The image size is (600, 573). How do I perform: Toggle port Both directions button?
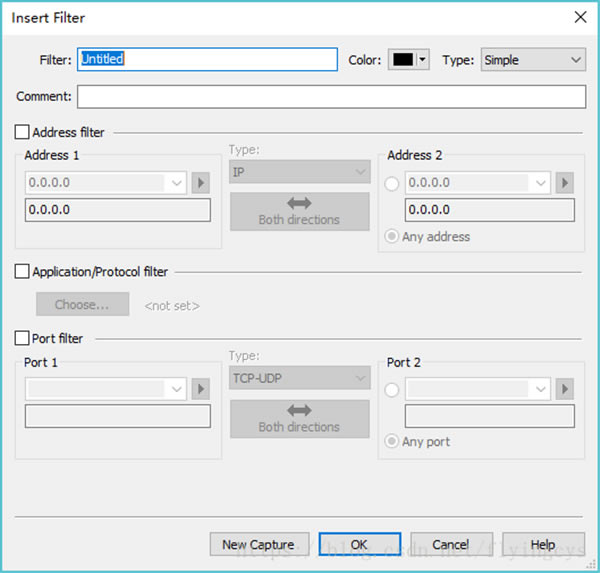point(299,418)
